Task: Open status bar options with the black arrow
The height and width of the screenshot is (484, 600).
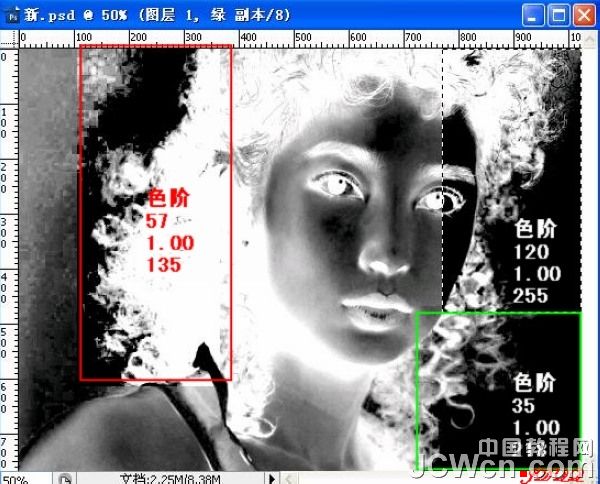Action: [272, 479]
